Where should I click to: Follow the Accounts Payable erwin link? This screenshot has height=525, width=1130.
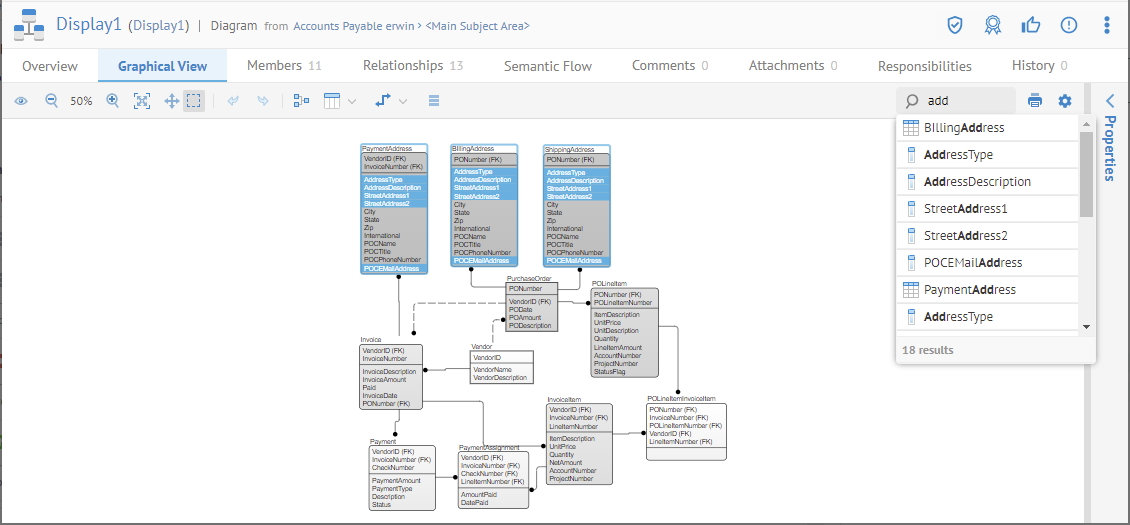355,26
